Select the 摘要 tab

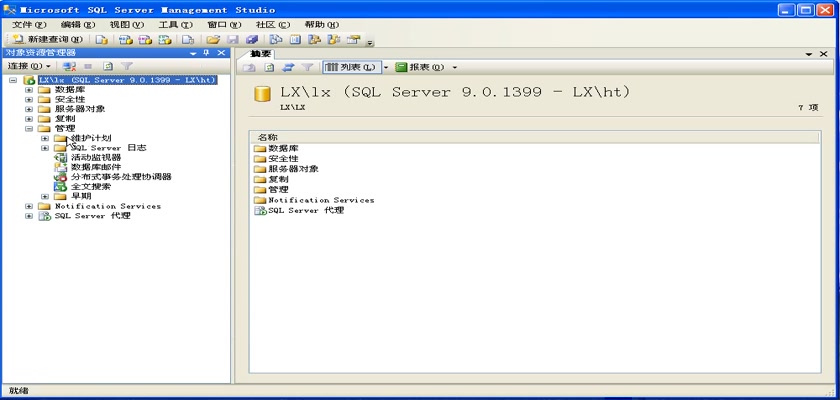tap(261, 54)
